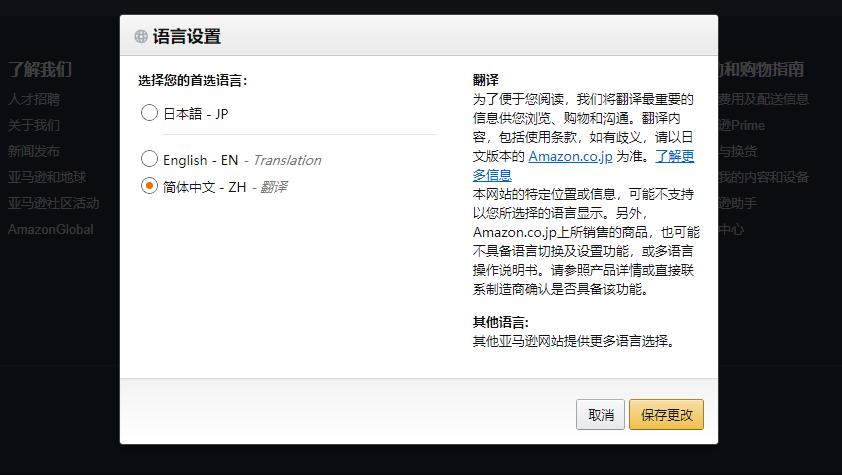Open the 人才招聘 footer link
Image resolution: width=842 pixels, height=475 pixels.
34,99
